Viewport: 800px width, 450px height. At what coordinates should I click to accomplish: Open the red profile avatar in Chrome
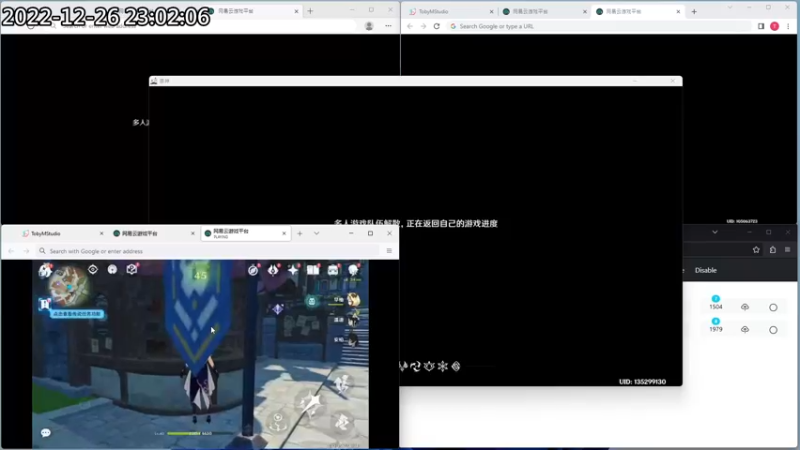pos(774,26)
